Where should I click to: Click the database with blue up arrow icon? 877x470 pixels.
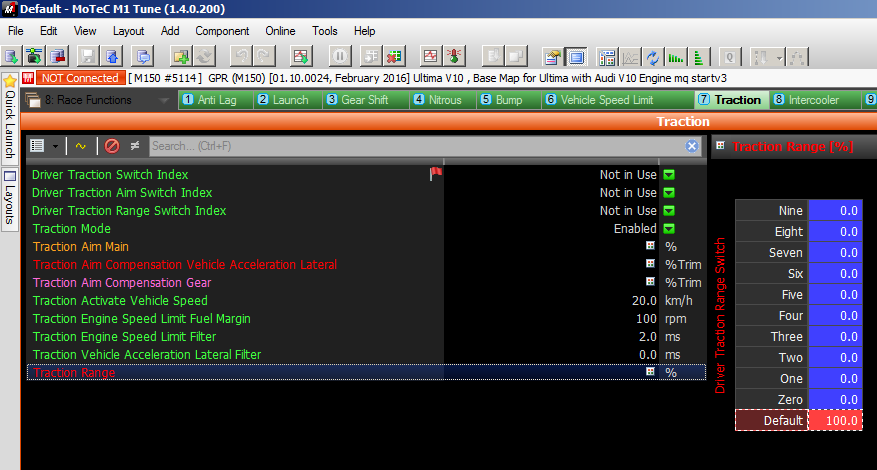(x=112, y=57)
